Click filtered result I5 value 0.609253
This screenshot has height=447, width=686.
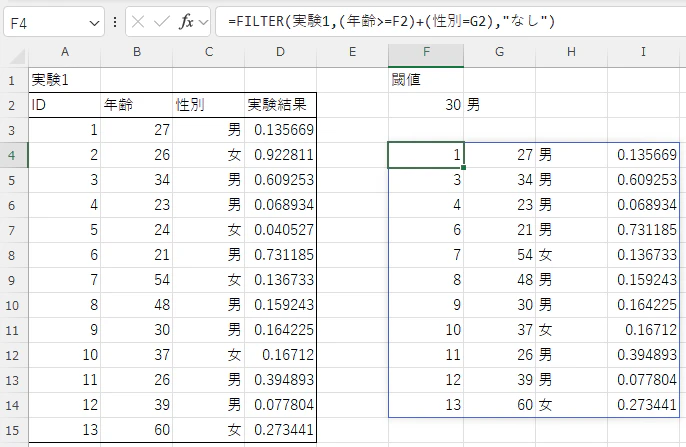643,180
